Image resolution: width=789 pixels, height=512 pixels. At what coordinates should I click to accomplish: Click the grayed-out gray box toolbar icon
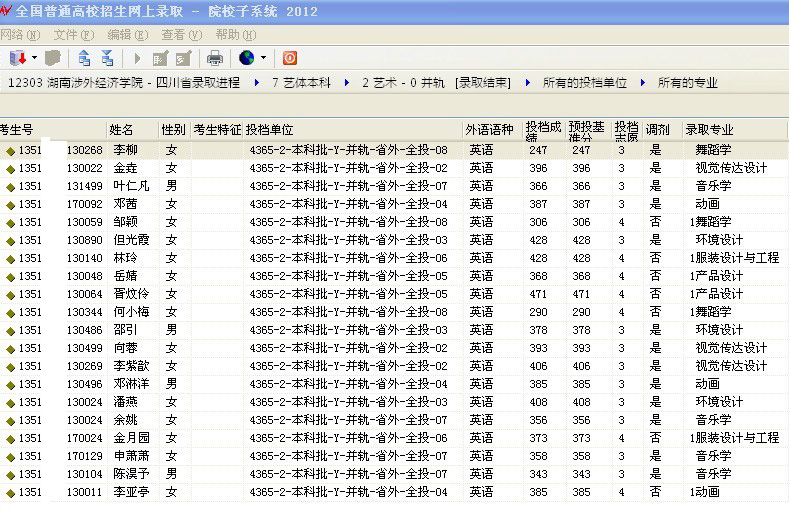(53, 58)
